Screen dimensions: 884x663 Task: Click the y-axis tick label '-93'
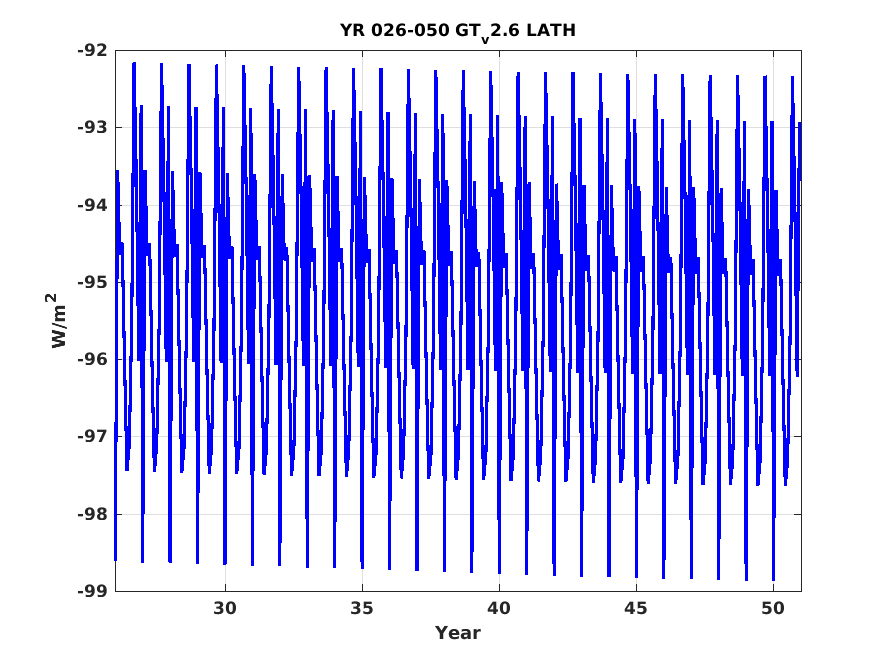pyautogui.click(x=92, y=127)
